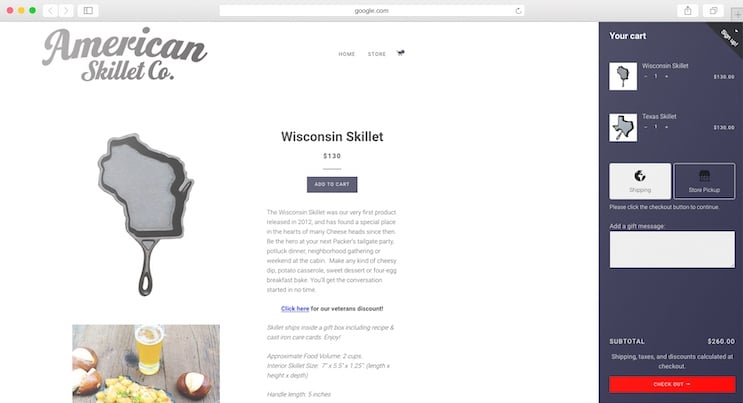
Task: Toggle the browser sidebar icon
Action: coord(88,10)
